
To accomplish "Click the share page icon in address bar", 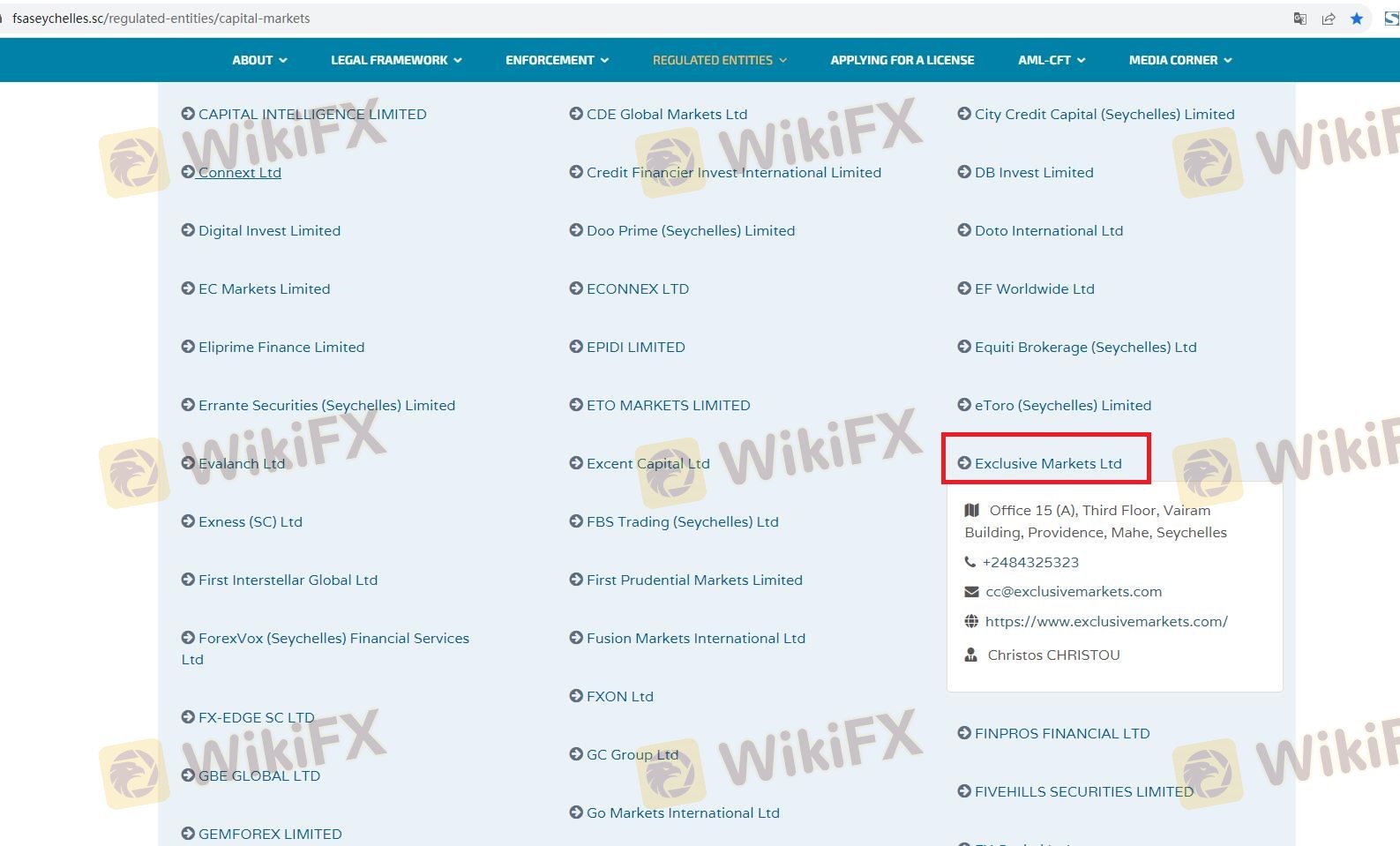I will pos(1328,19).
